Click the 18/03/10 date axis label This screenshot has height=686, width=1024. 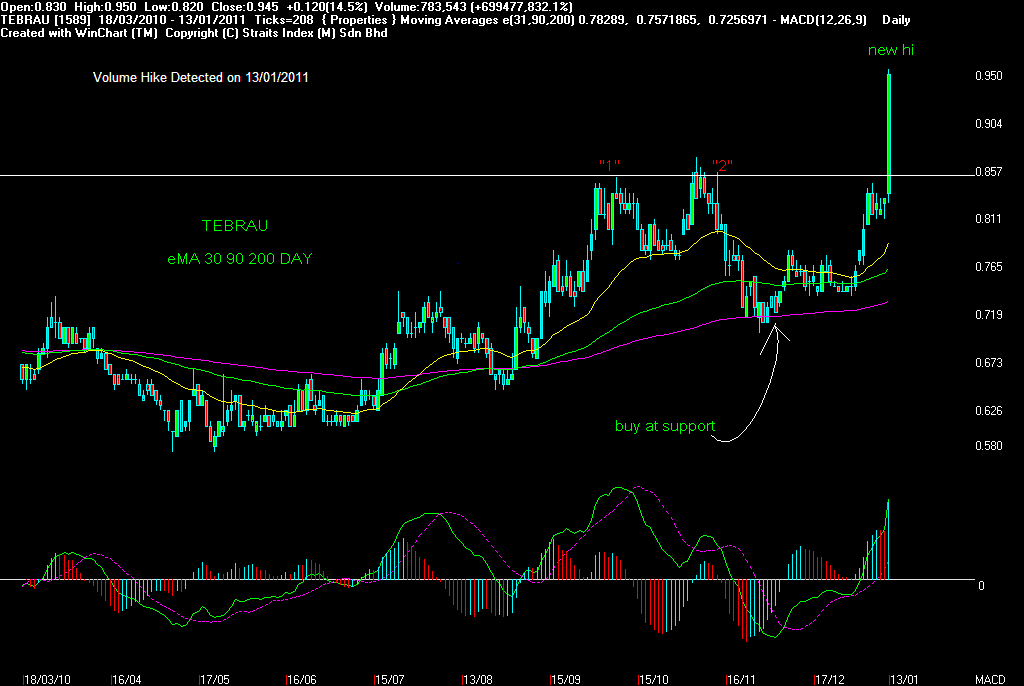tap(46, 680)
